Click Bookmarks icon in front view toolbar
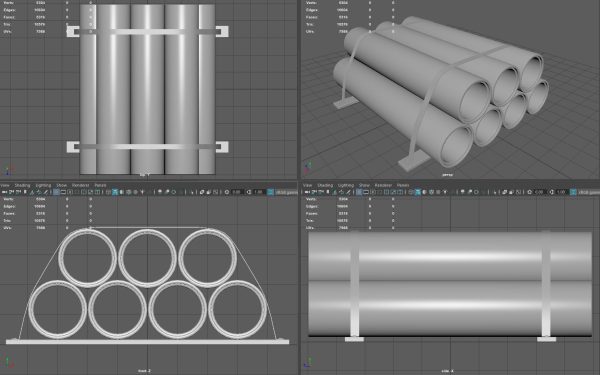Image resolution: width=600 pixels, height=375 pixels. 25,192
